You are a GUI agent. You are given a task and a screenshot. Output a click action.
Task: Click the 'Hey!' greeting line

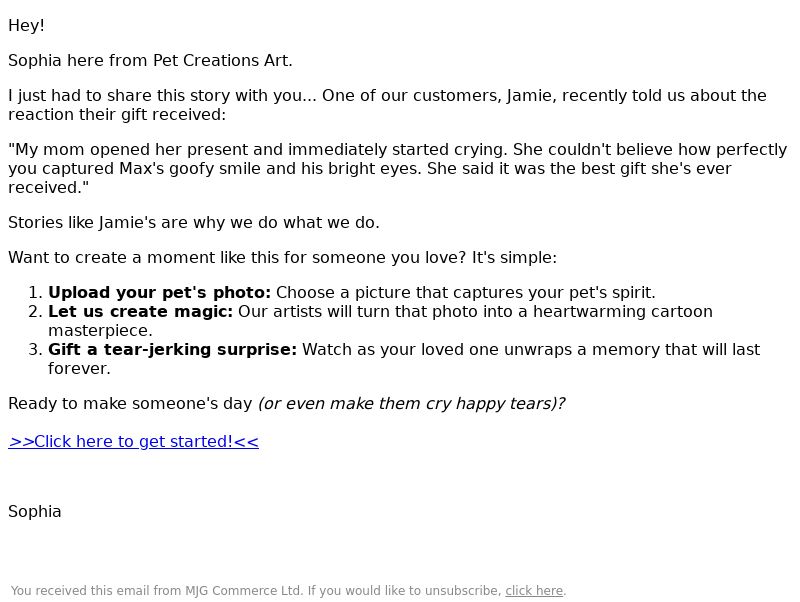click(27, 26)
